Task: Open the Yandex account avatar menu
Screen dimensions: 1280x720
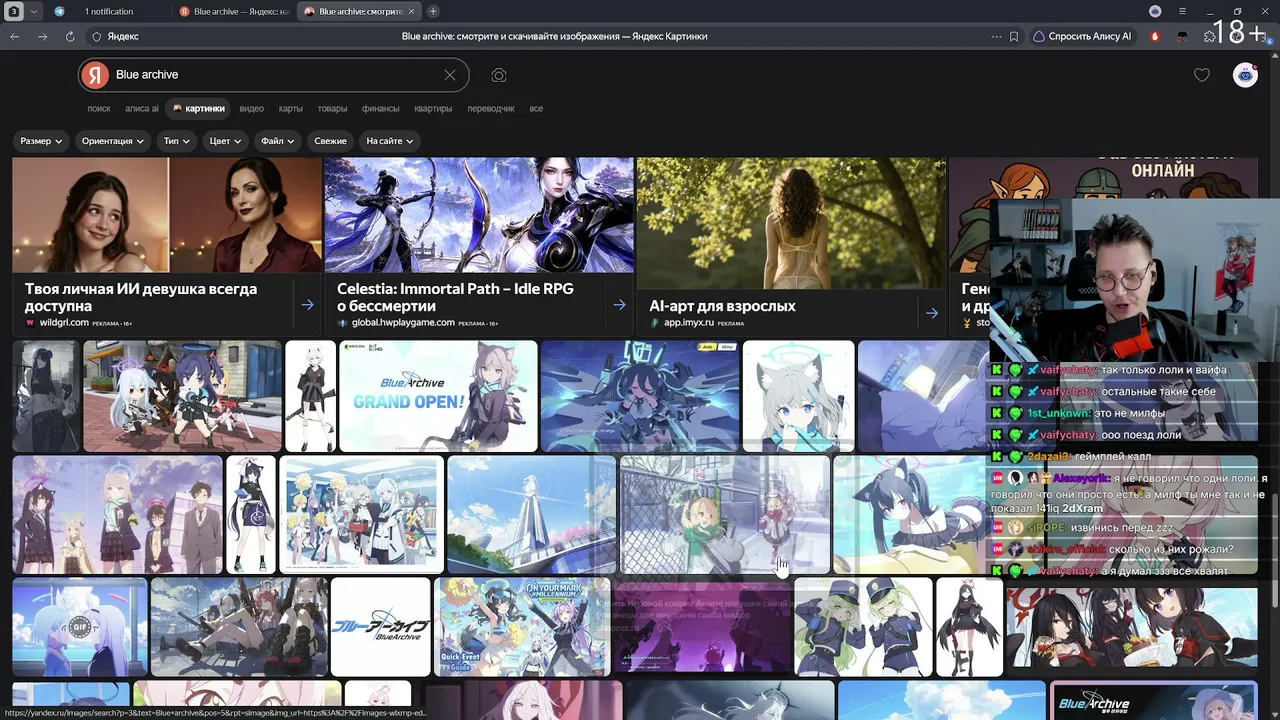Action: (1245, 75)
